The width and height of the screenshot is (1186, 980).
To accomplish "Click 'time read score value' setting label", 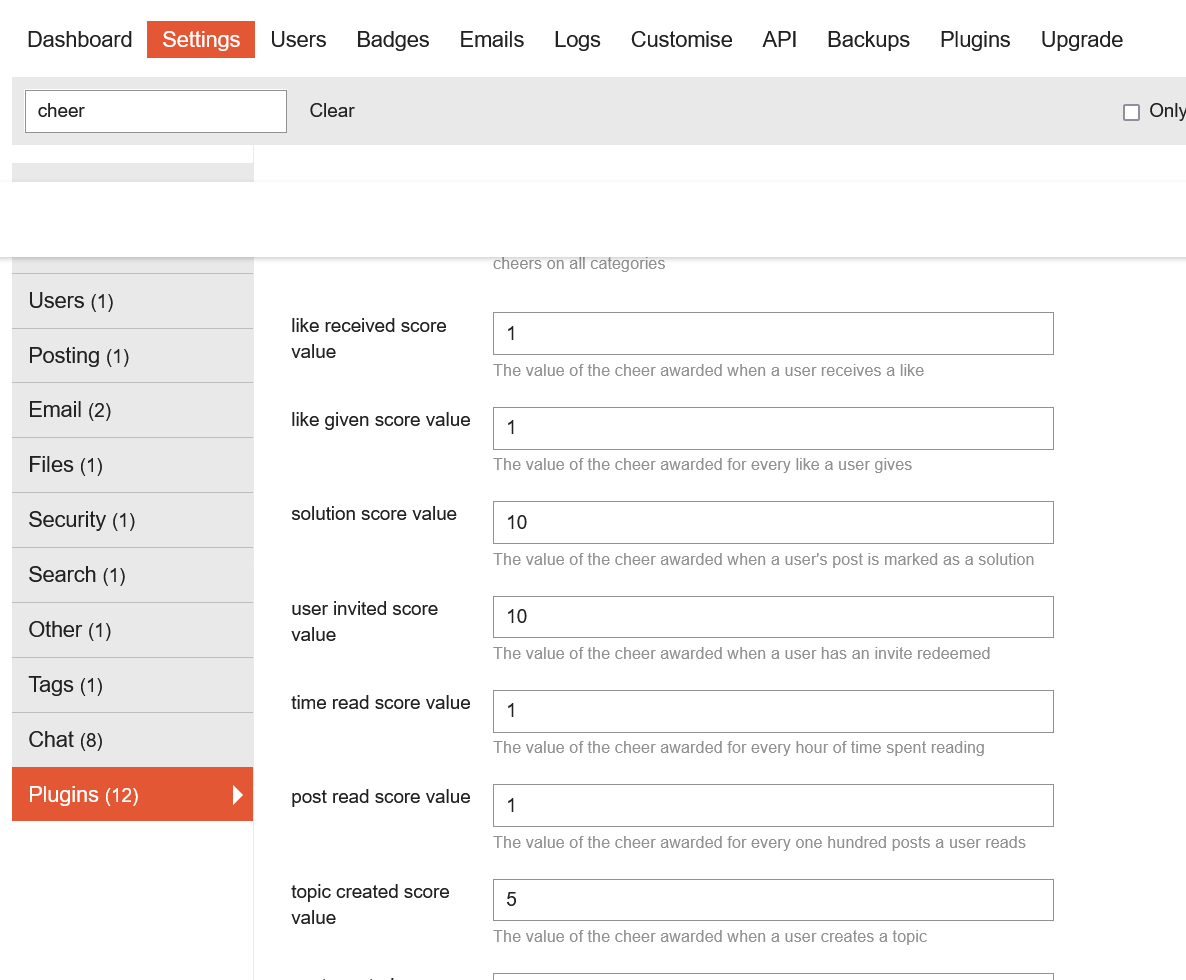I will point(380,703).
